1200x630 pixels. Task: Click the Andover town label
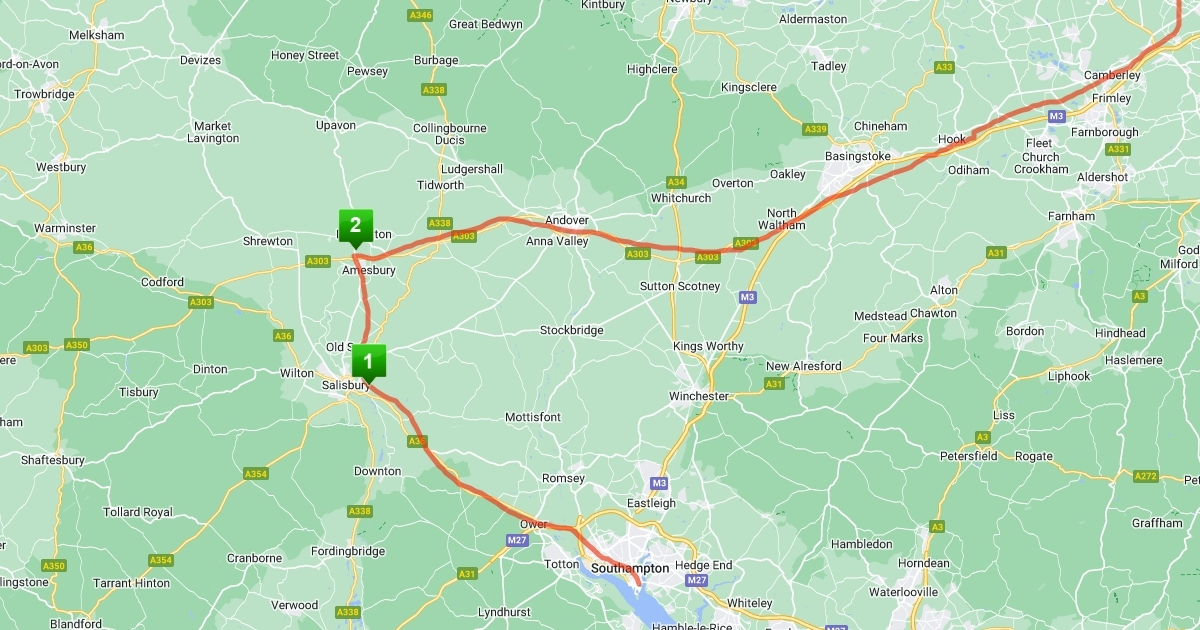click(567, 220)
